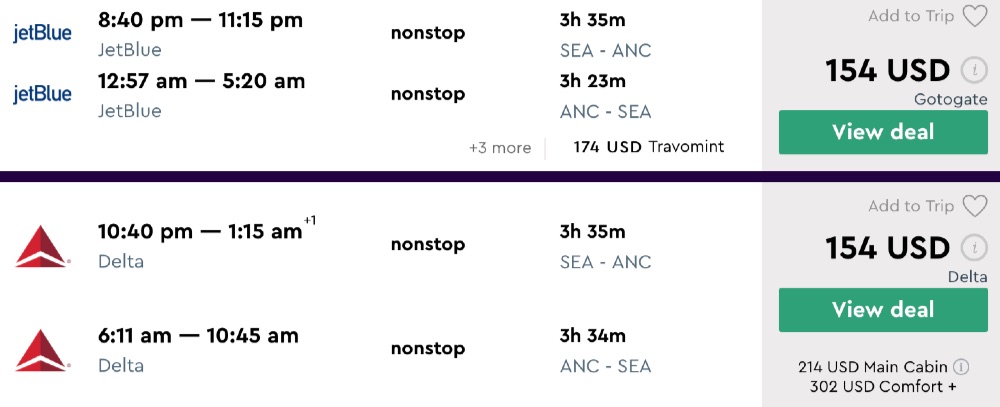Select the 174 USD Travomint offer
The width and height of the screenshot is (1000, 407).
pos(648,147)
